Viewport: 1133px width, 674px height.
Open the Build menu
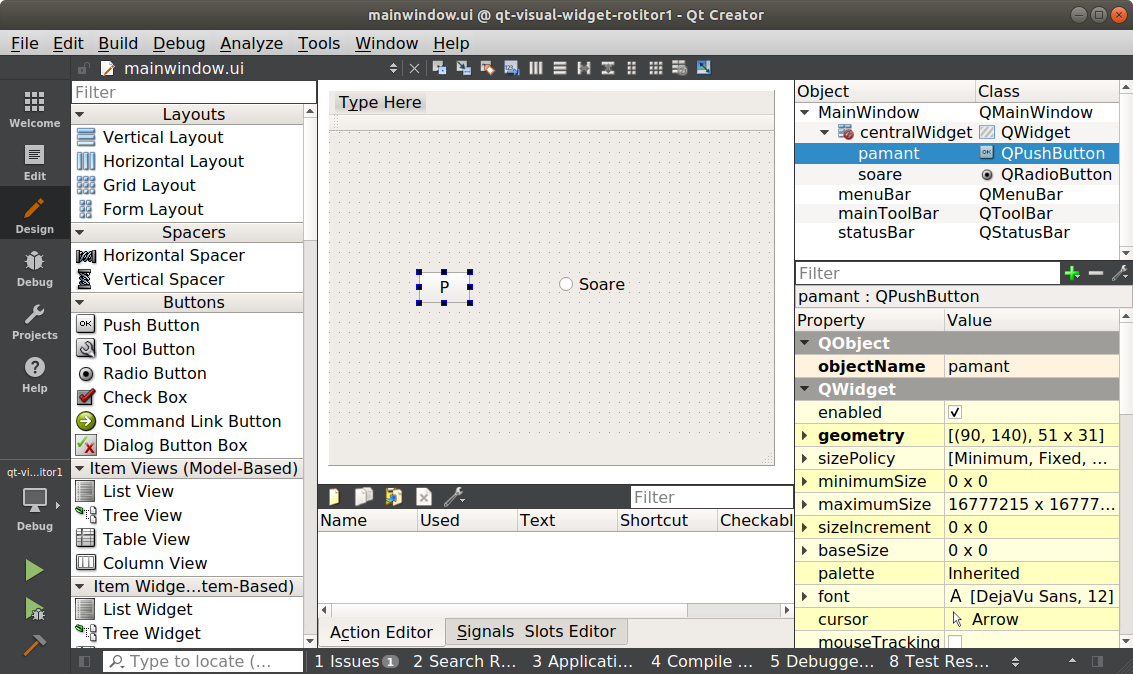point(117,43)
